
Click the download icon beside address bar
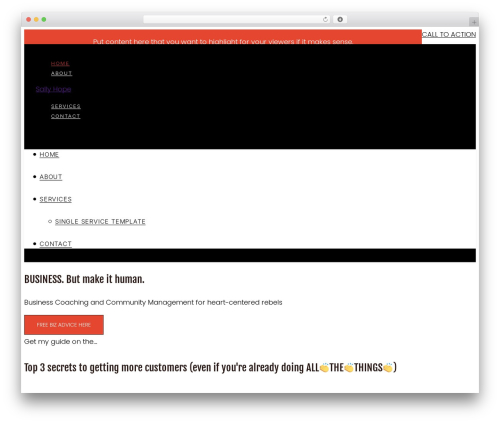(340, 19)
